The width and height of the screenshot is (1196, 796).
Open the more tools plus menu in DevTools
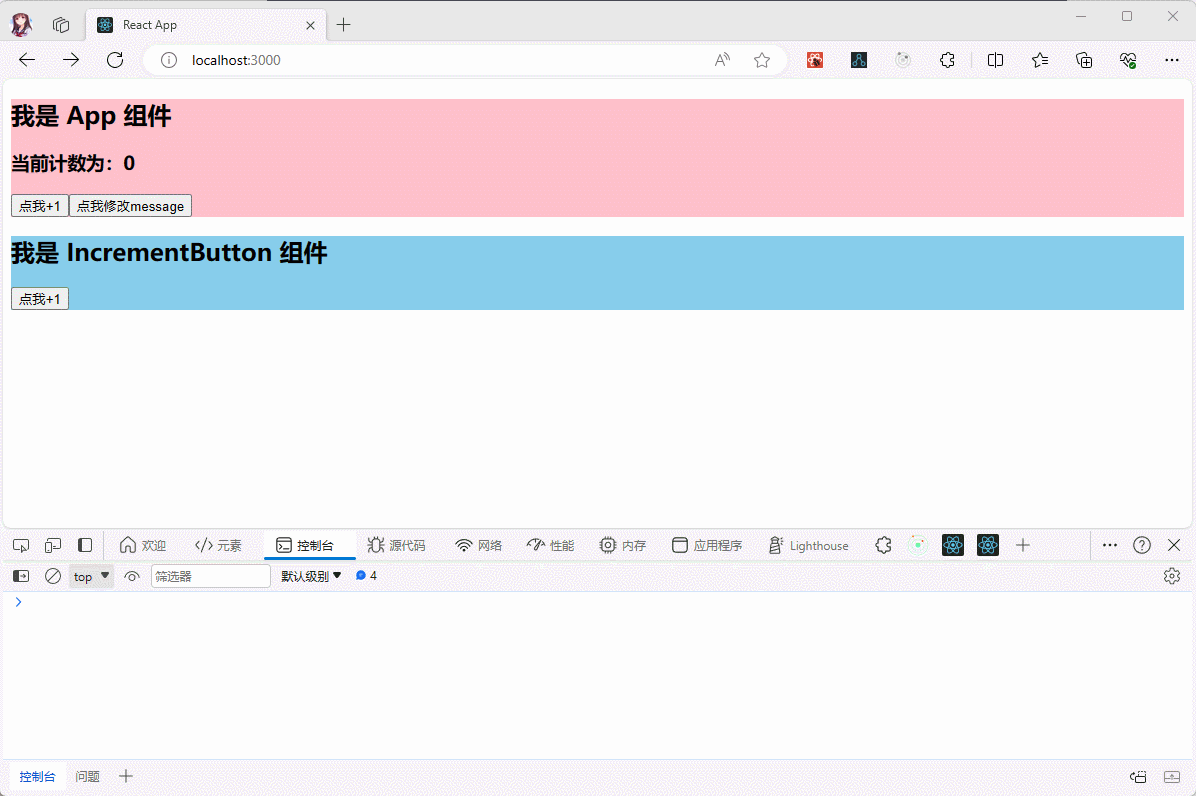pyautogui.click(x=1022, y=545)
